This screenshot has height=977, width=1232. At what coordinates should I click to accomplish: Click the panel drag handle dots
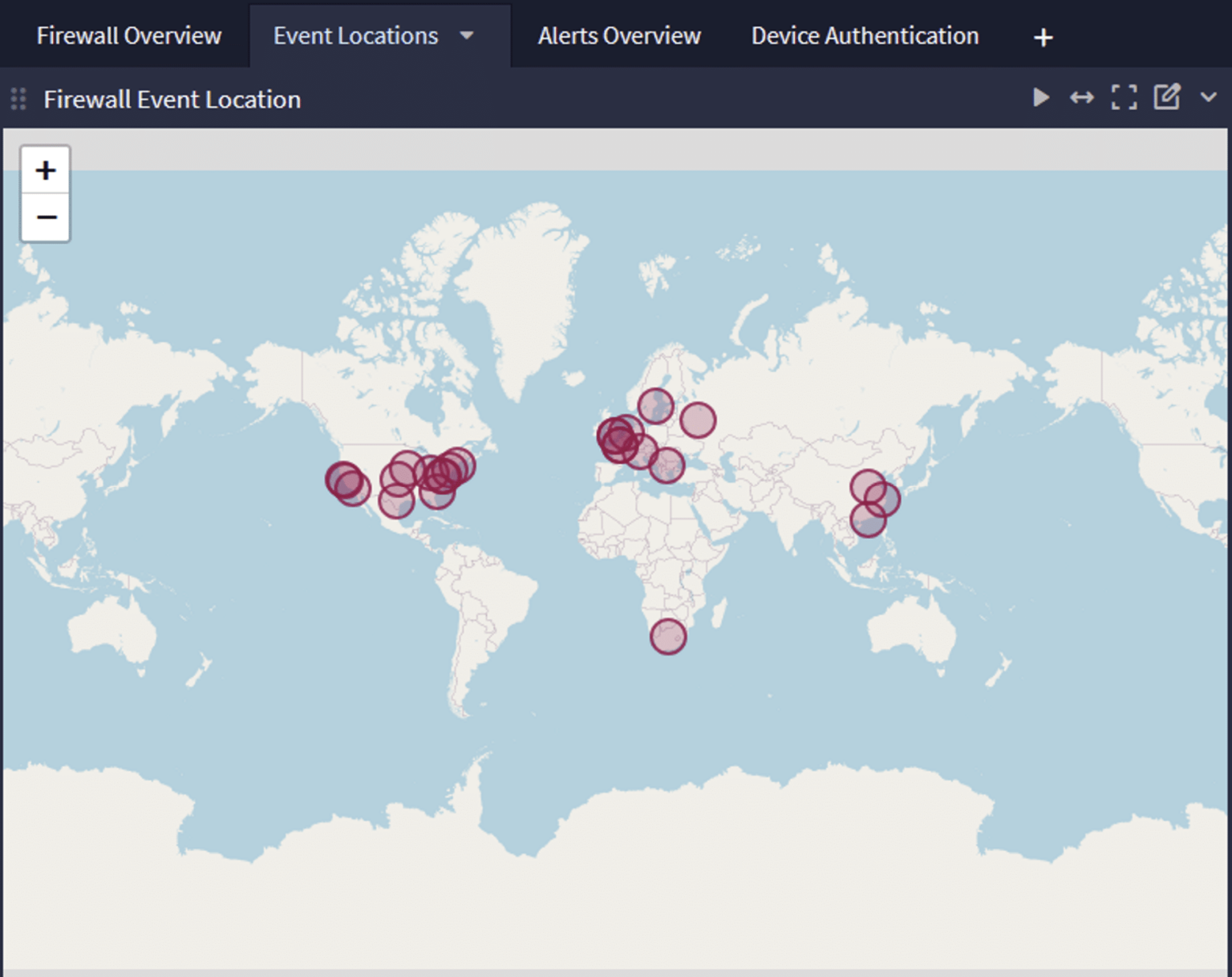(17, 98)
